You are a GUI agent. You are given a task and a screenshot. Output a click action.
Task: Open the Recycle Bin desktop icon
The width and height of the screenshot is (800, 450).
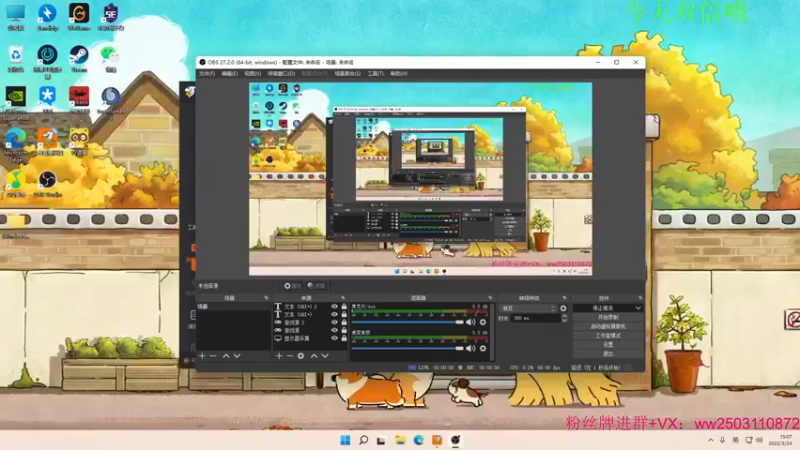click(16, 59)
